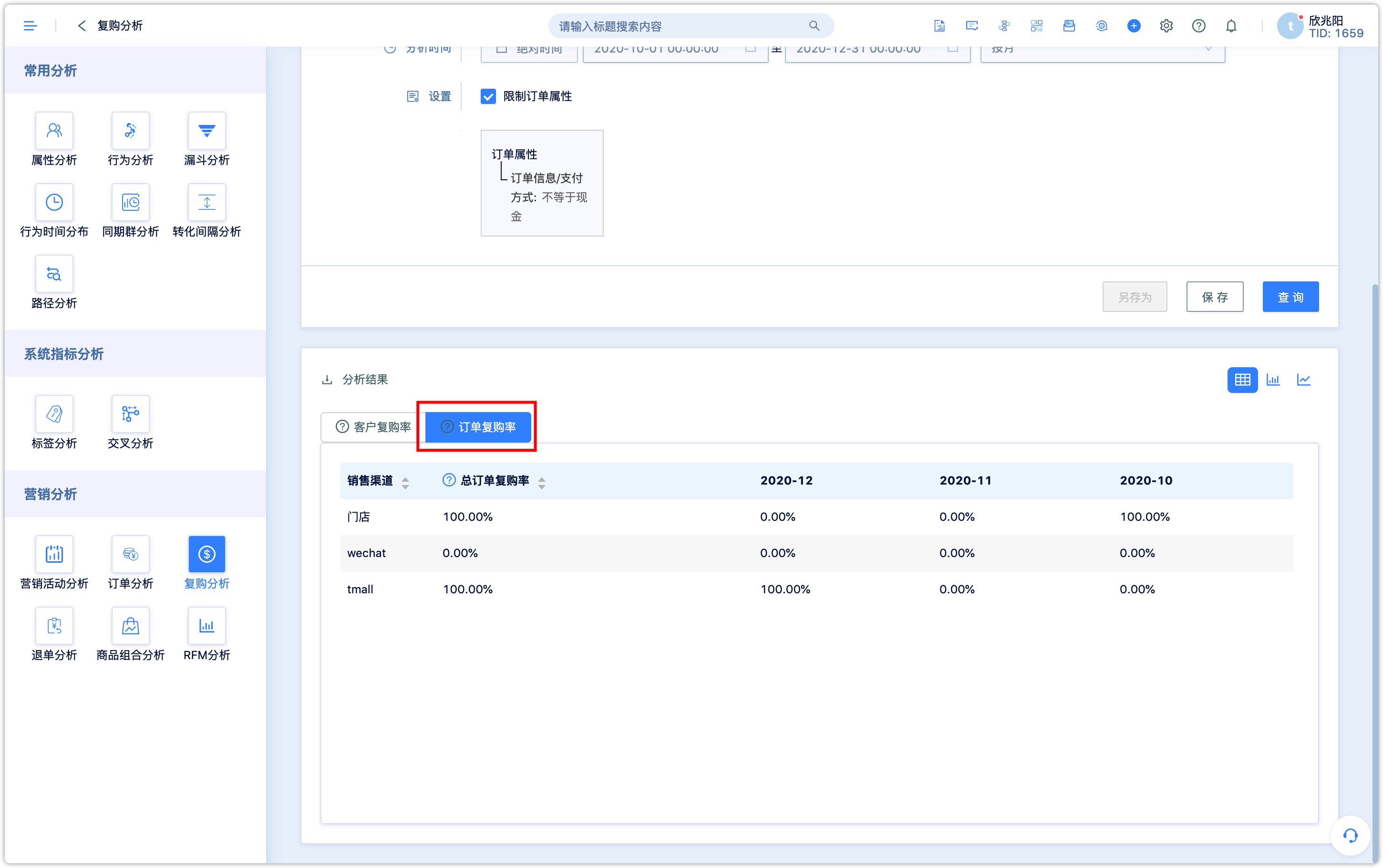1383x868 pixels.
Task: Open 退单分析 refund analysis
Action: [54, 634]
